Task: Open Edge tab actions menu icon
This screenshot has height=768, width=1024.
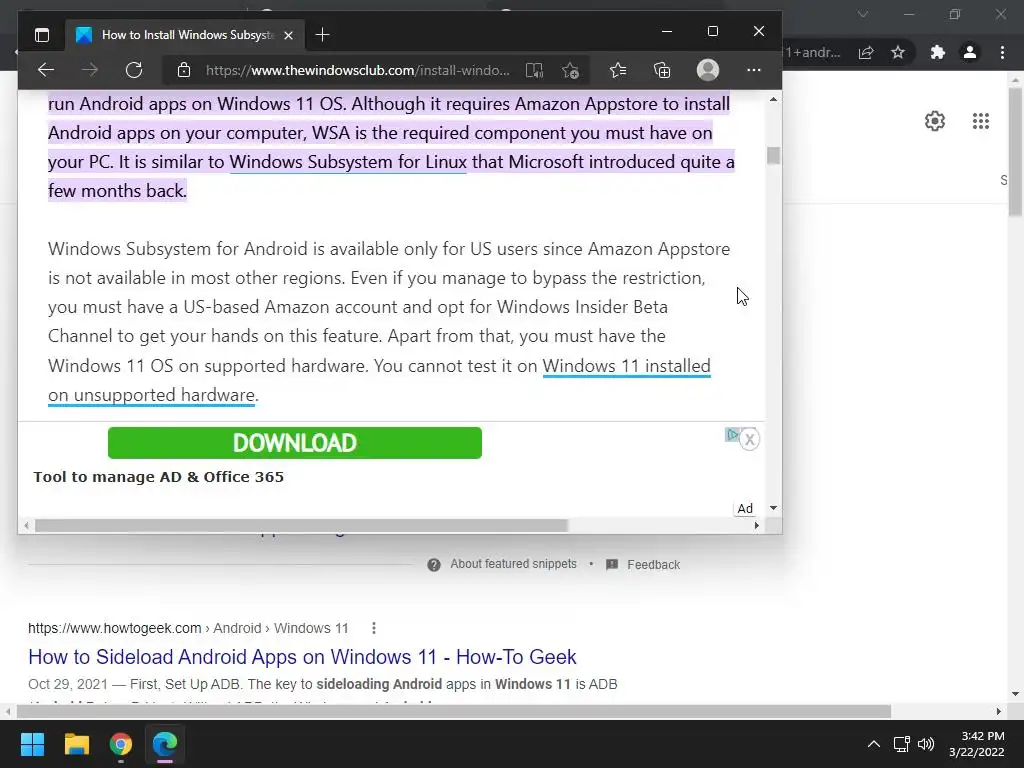Action: click(42, 35)
